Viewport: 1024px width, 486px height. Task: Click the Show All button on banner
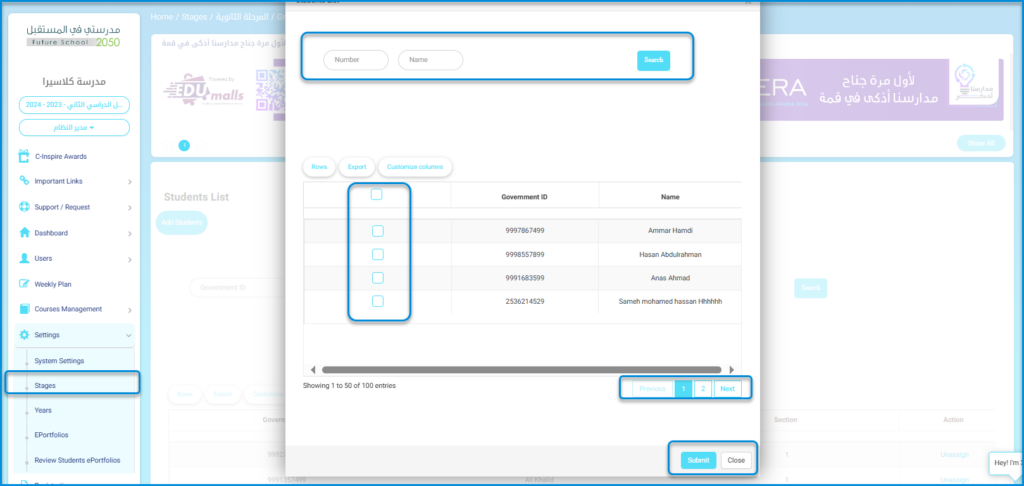click(x=981, y=143)
